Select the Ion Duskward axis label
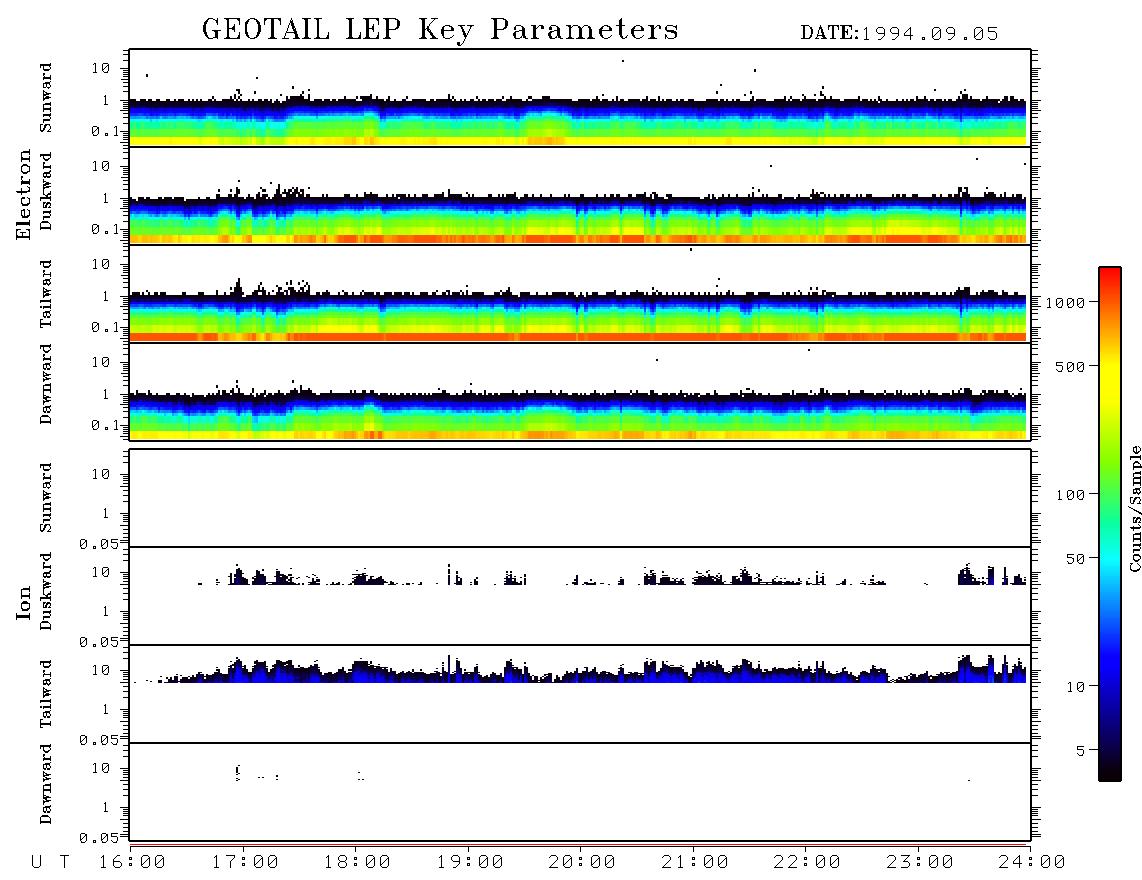1142x880 pixels. (46, 591)
